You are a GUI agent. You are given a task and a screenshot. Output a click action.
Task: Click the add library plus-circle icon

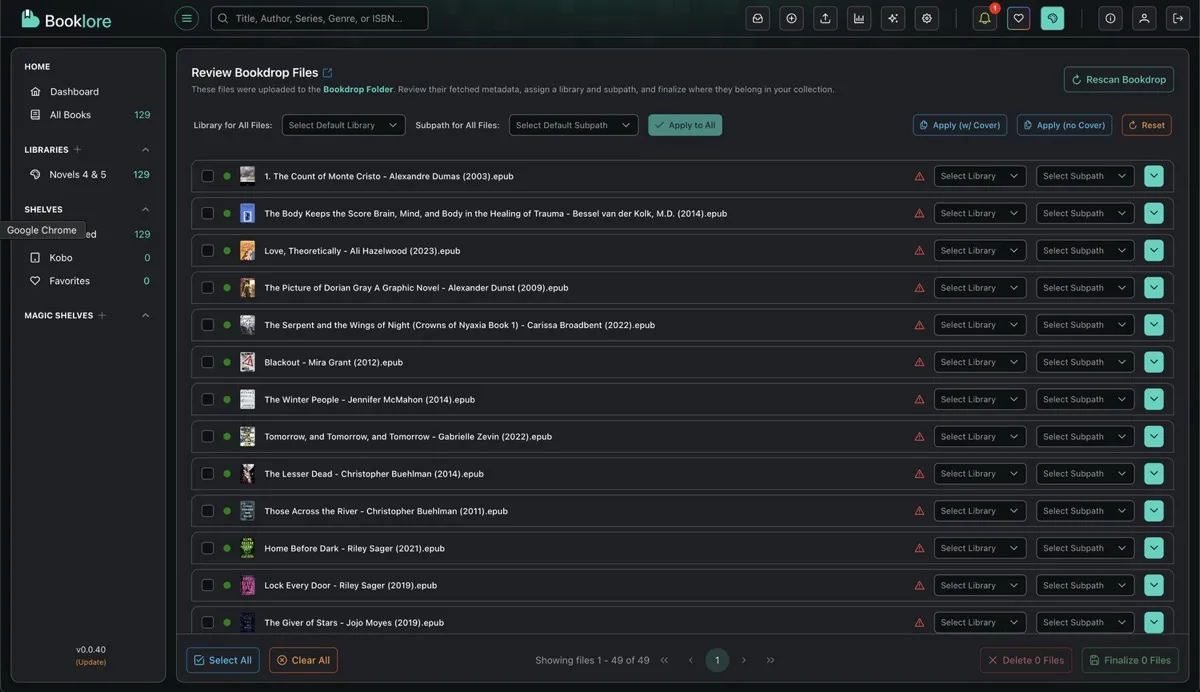click(x=792, y=18)
